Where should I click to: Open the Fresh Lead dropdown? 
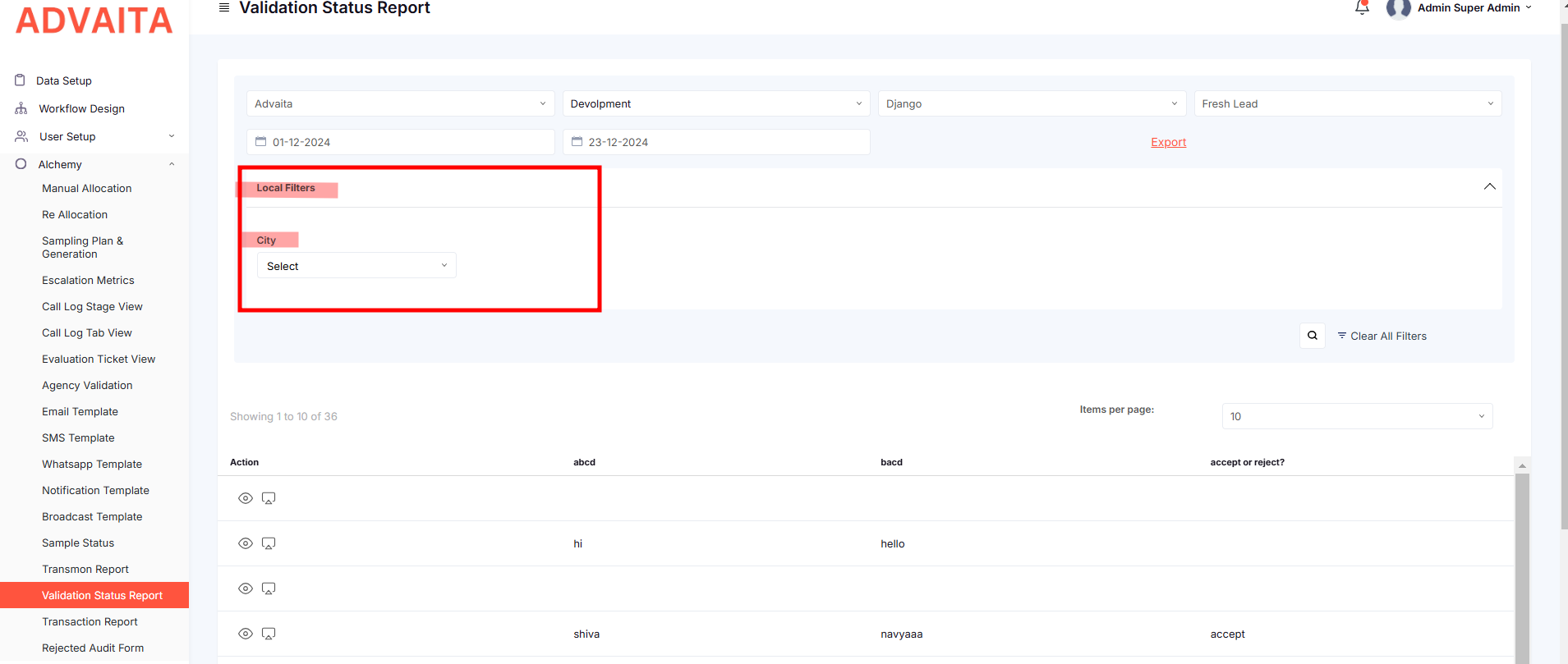click(x=1347, y=103)
